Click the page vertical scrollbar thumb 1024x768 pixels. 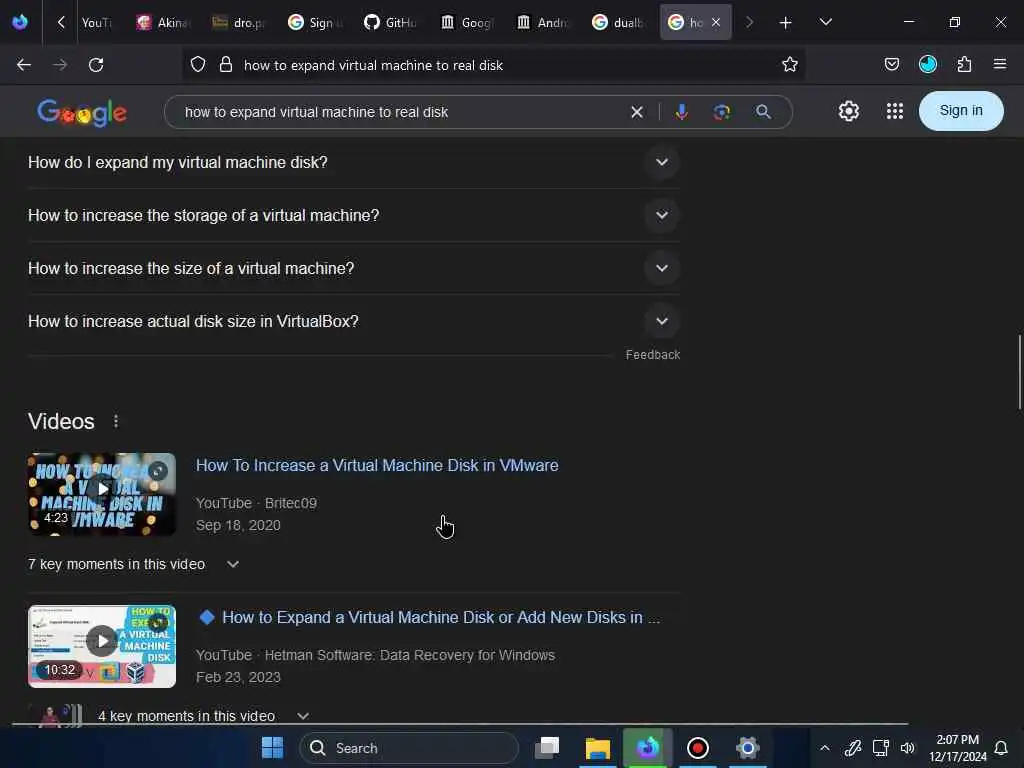click(x=1019, y=372)
